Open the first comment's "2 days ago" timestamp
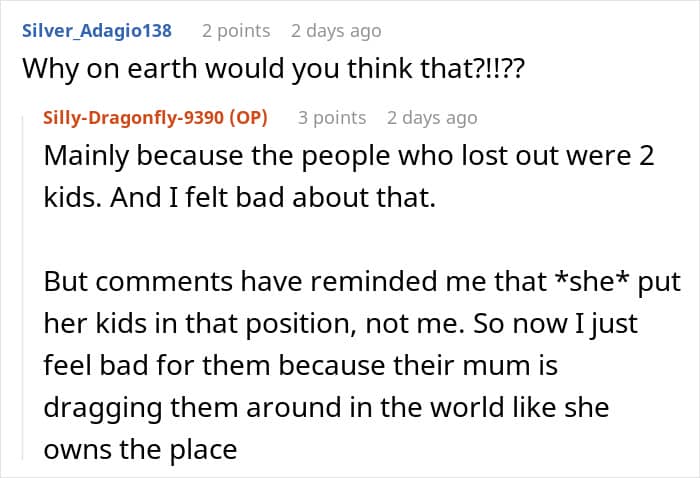 [x=336, y=30]
